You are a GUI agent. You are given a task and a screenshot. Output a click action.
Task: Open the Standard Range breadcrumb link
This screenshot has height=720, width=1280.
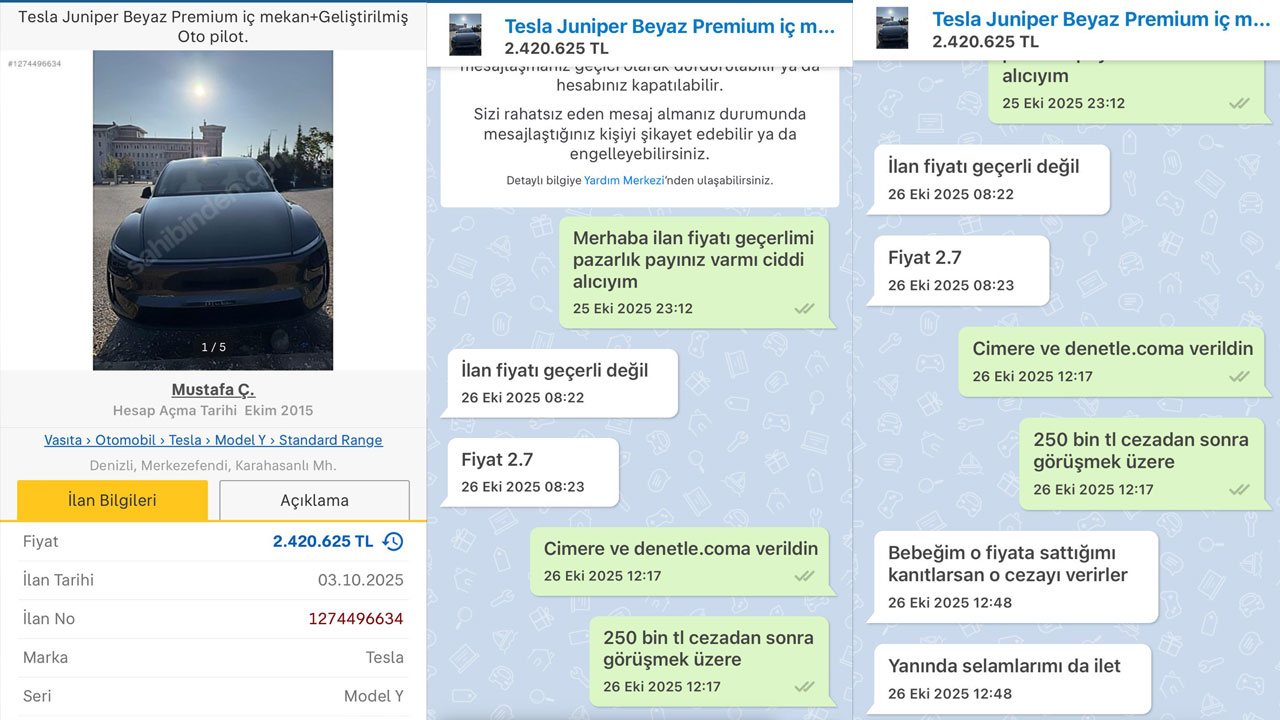[330, 440]
